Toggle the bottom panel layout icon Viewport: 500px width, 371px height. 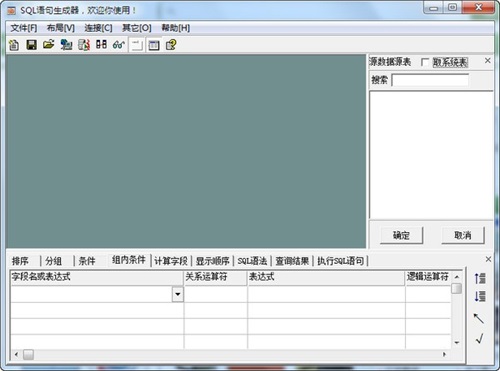tap(137, 45)
